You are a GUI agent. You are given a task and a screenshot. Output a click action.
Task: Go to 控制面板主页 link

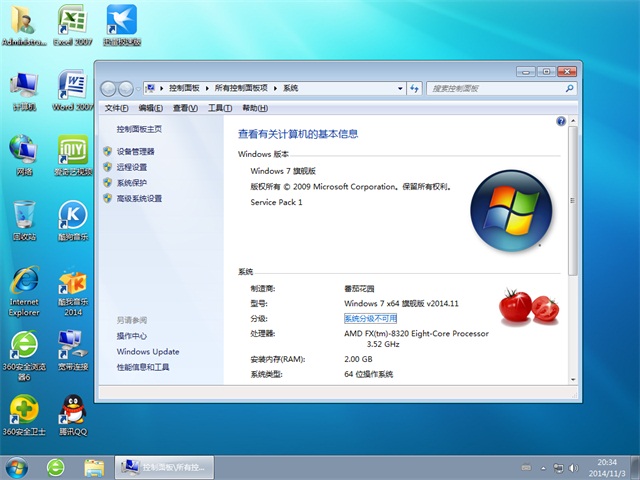click(x=139, y=129)
